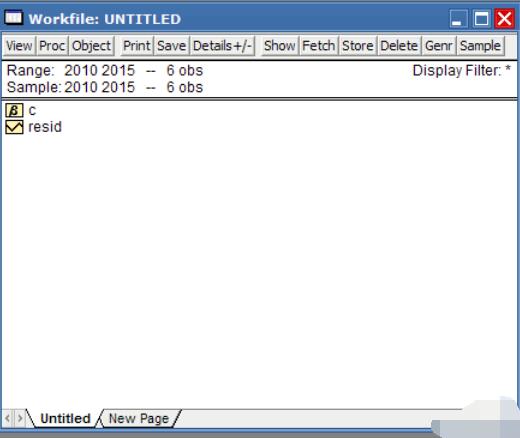
Task: Open the View menu
Action: (x=19, y=46)
